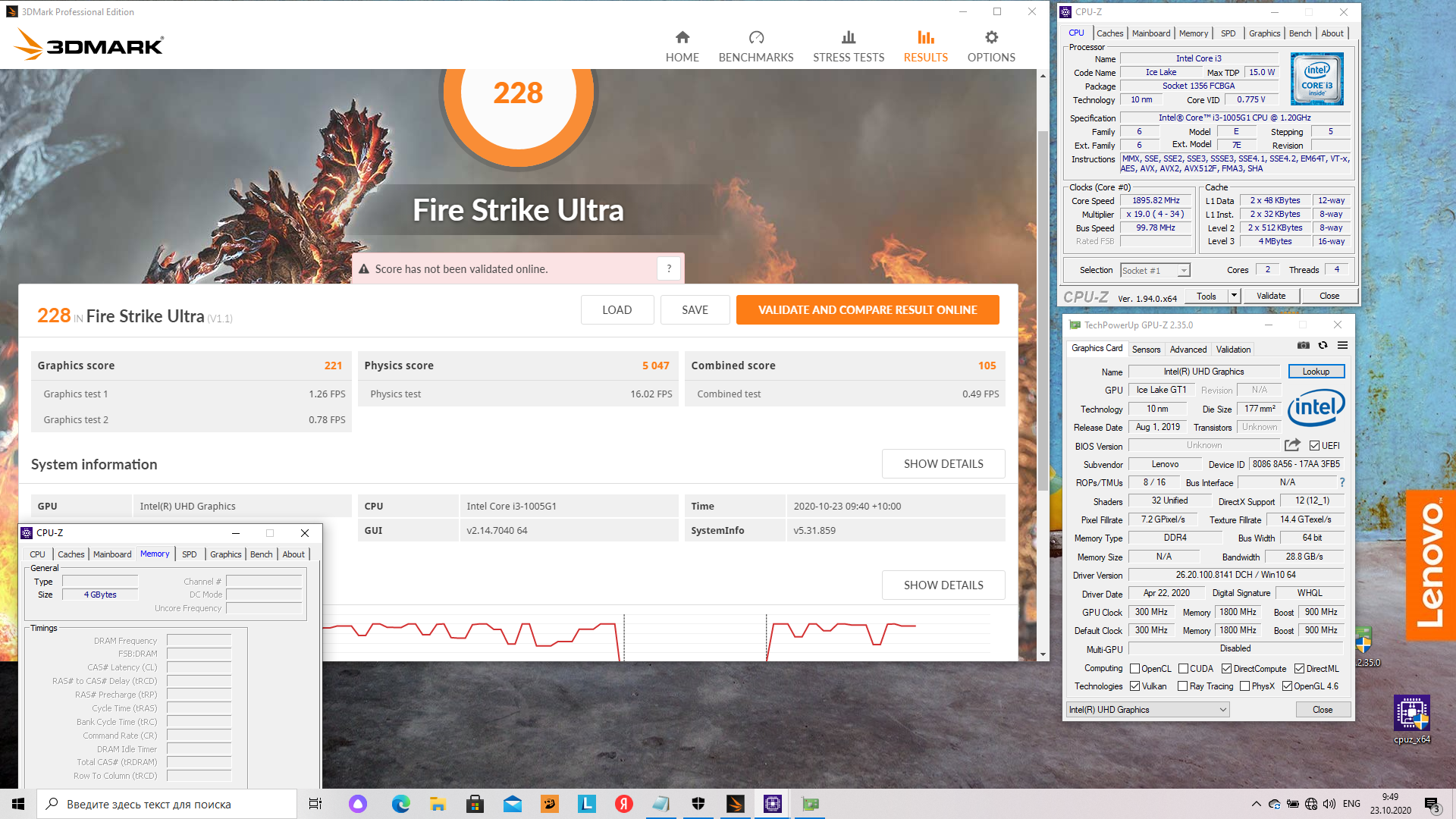This screenshot has width=1456, height=819.
Task: Toggle the DirectCompute checkbox
Action: (1226, 669)
